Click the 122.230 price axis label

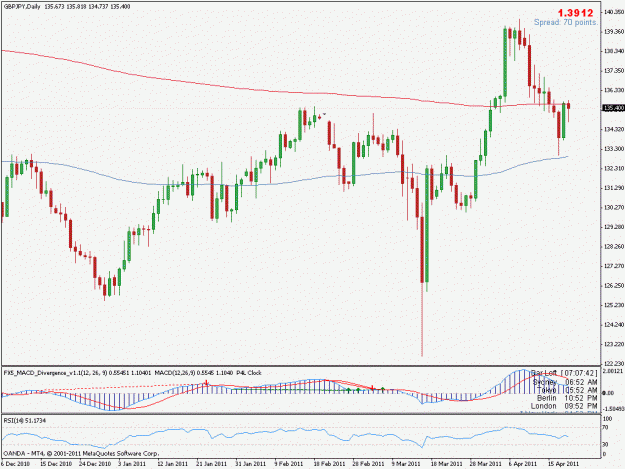tap(614, 364)
